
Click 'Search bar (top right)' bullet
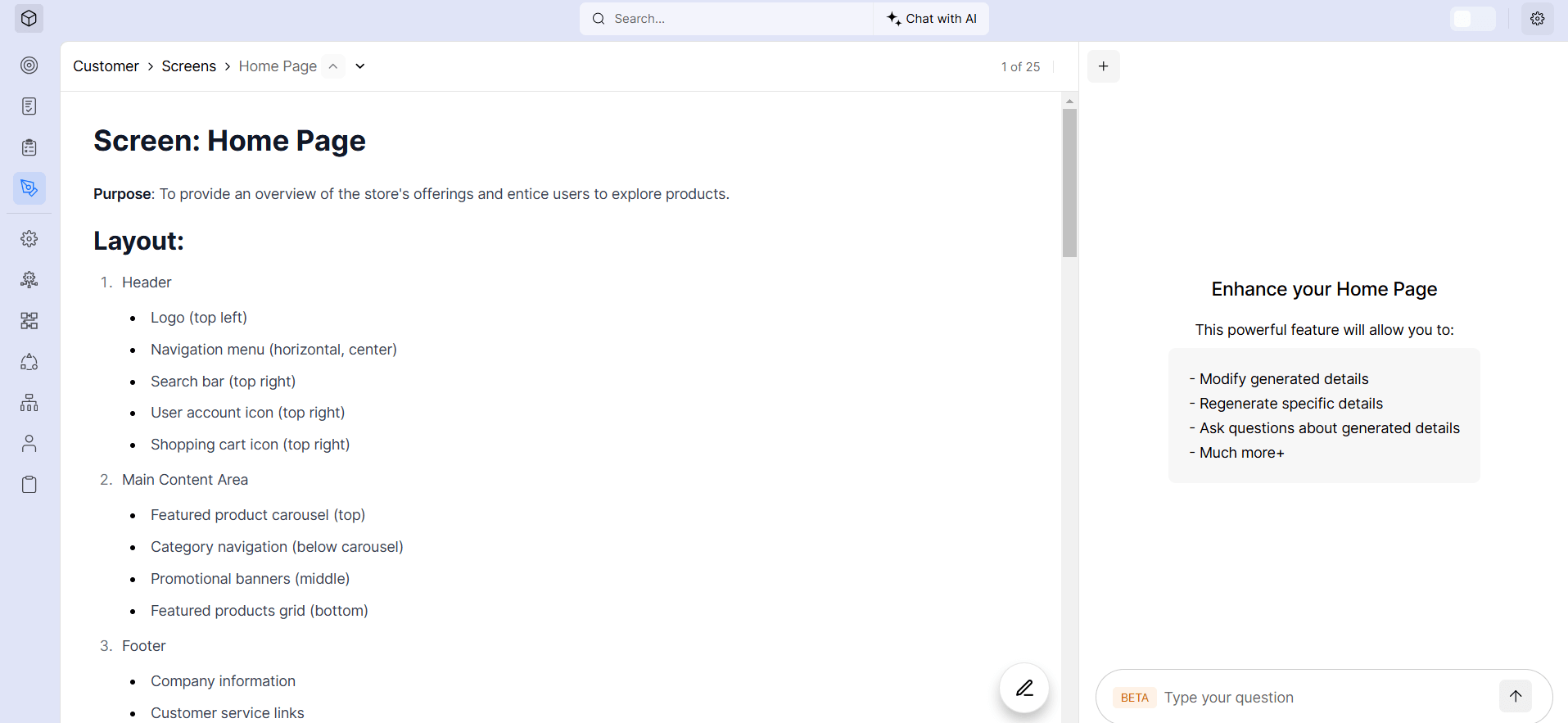click(x=223, y=382)
